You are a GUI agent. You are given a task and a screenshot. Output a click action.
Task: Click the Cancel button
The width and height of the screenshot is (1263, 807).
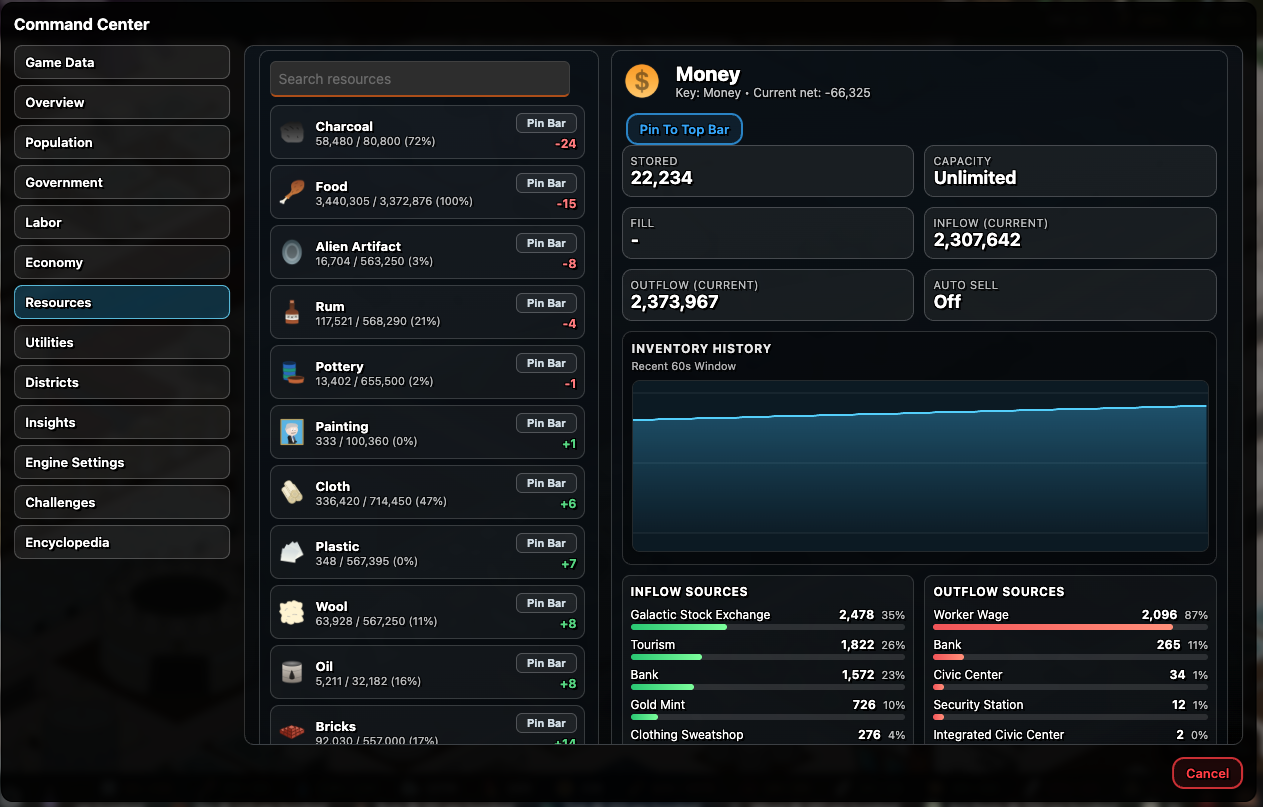point(1207,773)
